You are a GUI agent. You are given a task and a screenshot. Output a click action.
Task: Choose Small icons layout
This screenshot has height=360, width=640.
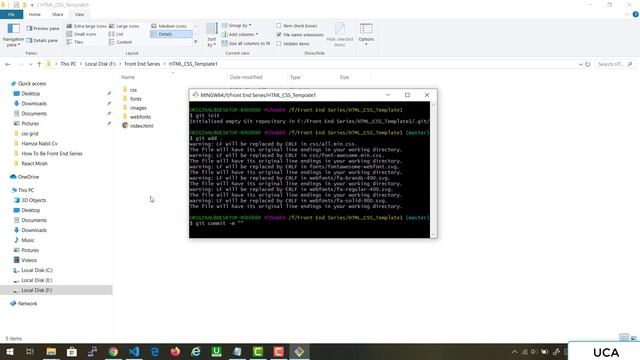pos(82,34)
